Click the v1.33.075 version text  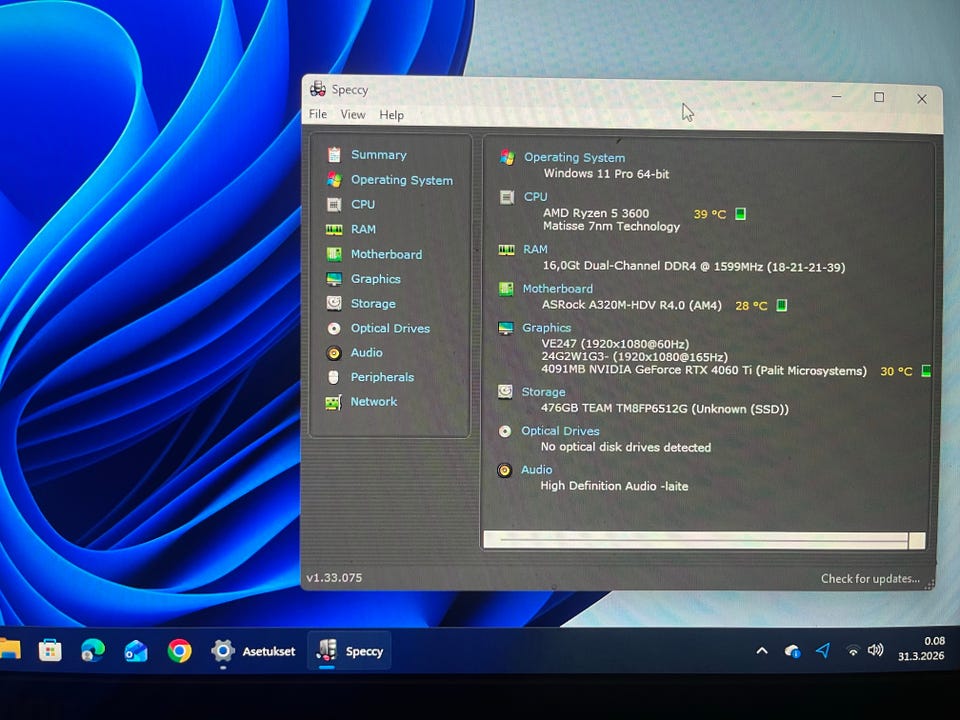pyautogui.click(x=334, y=577)
